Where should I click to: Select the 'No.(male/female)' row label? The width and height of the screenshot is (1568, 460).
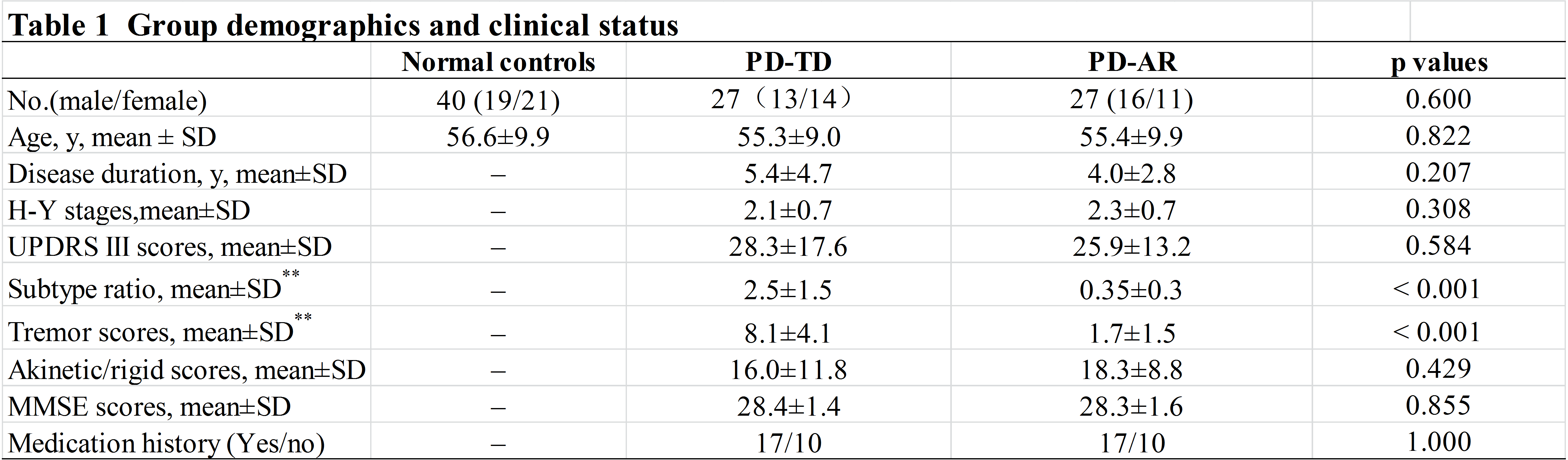click(107, 100)
